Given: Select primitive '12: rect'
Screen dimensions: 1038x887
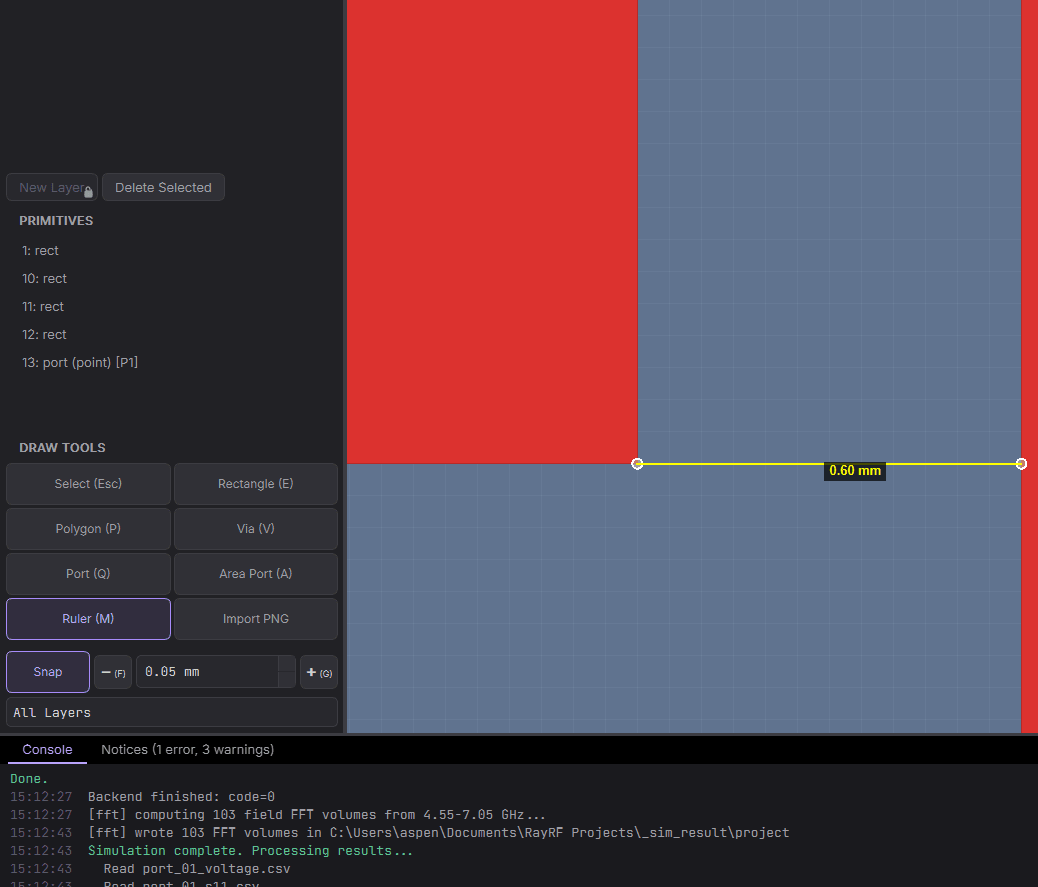Looking at the screenshot, I should tap(44, 334).
